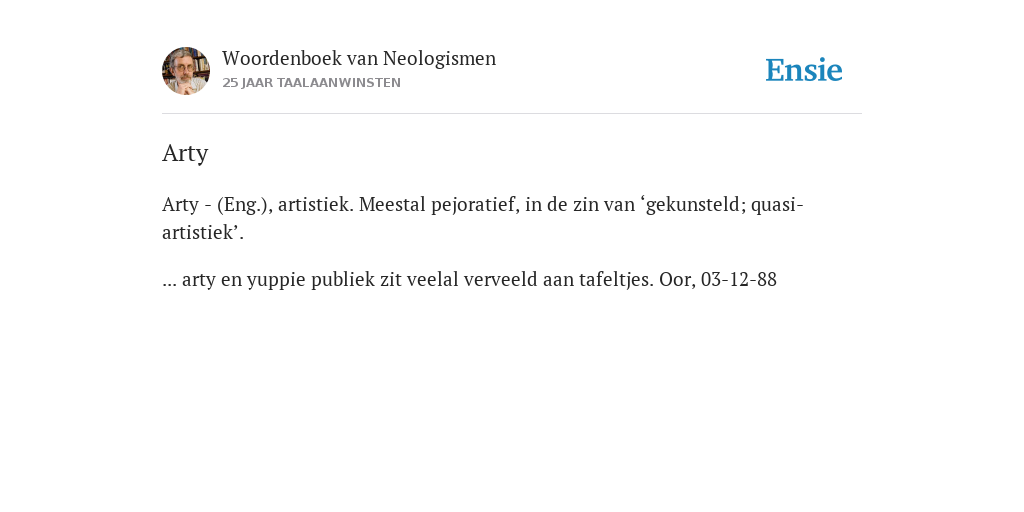Click the horizontal divider under the header

pos(512,114)
